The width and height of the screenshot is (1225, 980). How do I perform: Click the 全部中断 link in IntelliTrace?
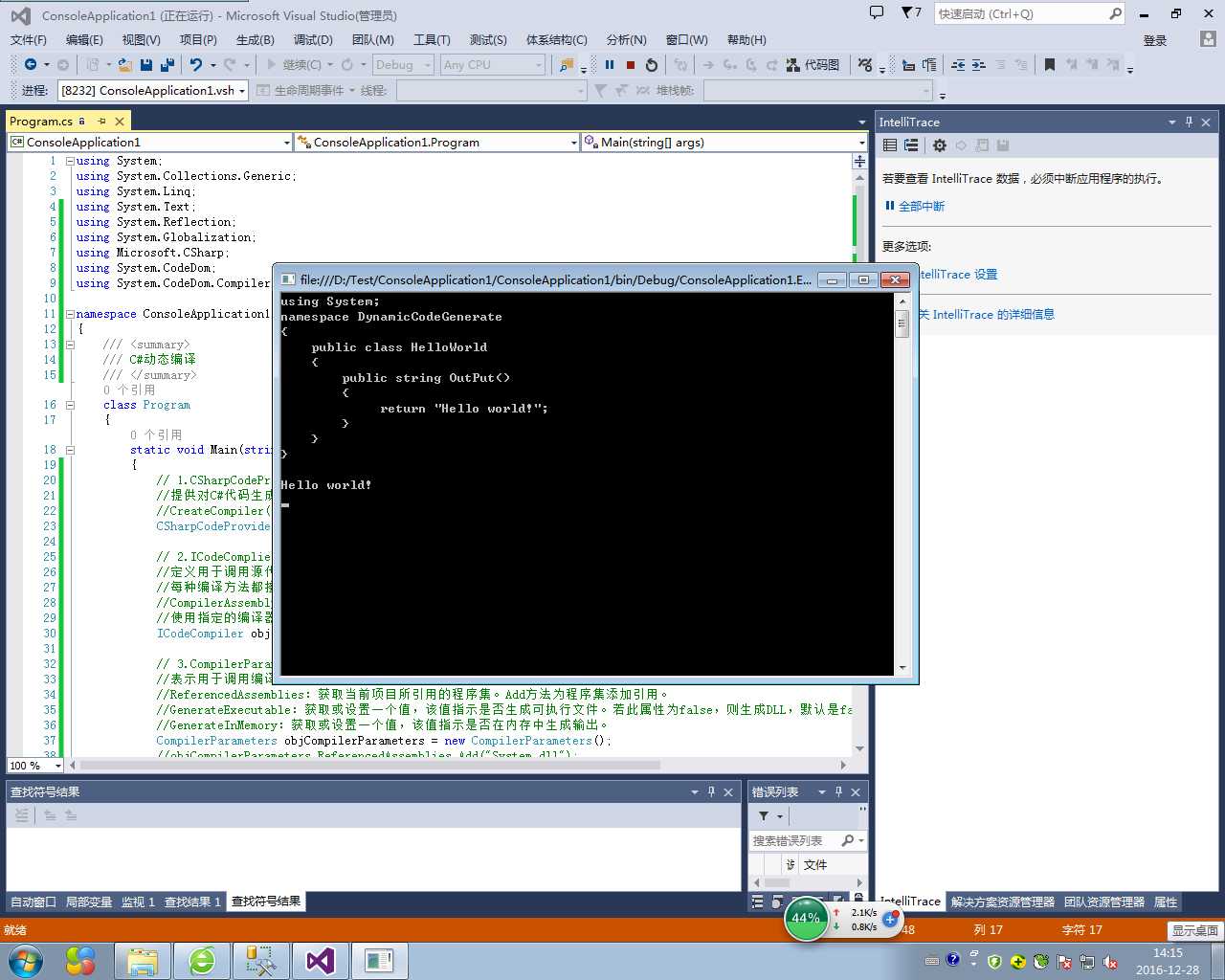pyautogui.click(x=921, y=206)
